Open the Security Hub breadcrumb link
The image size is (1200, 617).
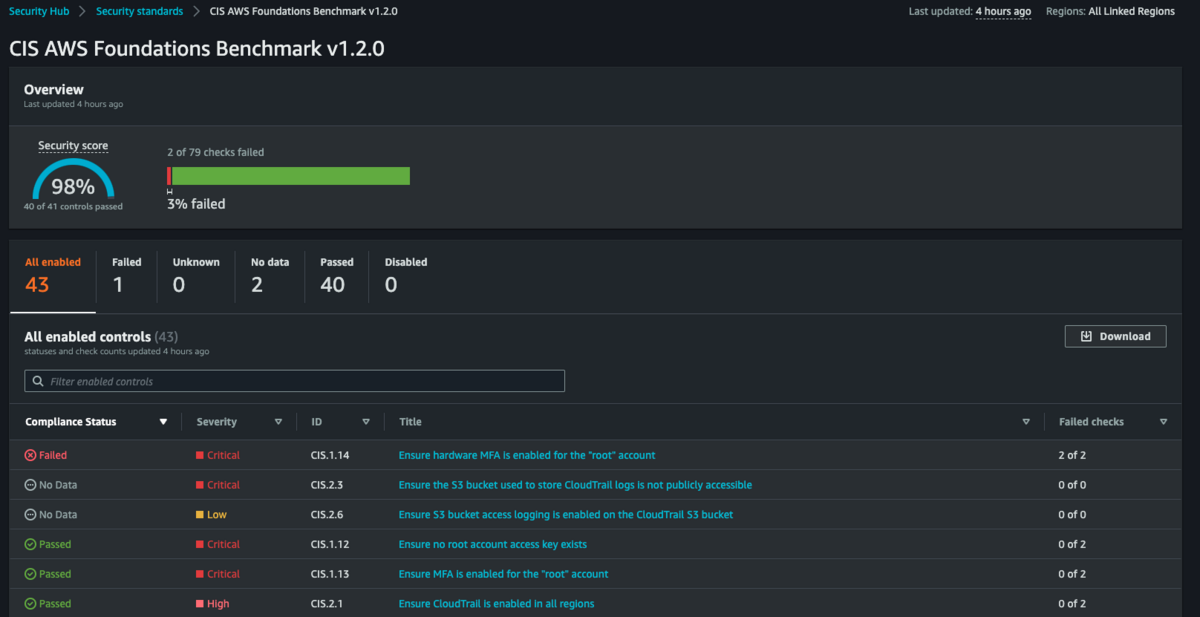tap(39, 12)
